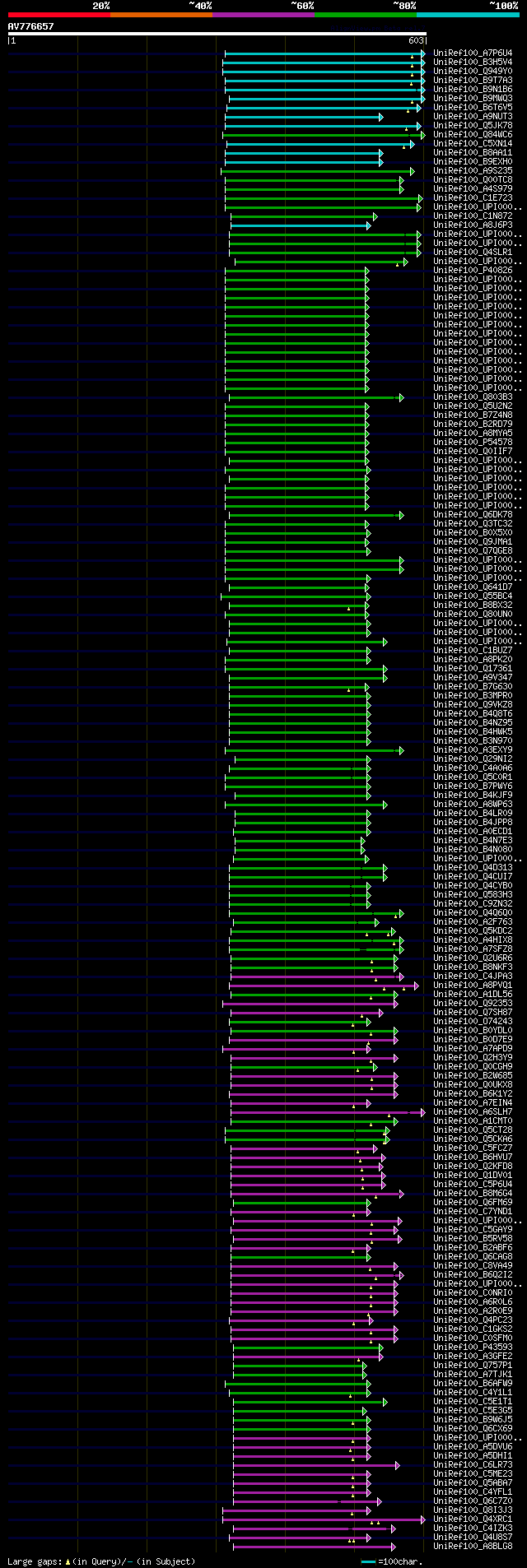Select hit label UniRef100_C7YND1
The height and width of the screenshot is (1568, 527).
tap(473, 1211)
